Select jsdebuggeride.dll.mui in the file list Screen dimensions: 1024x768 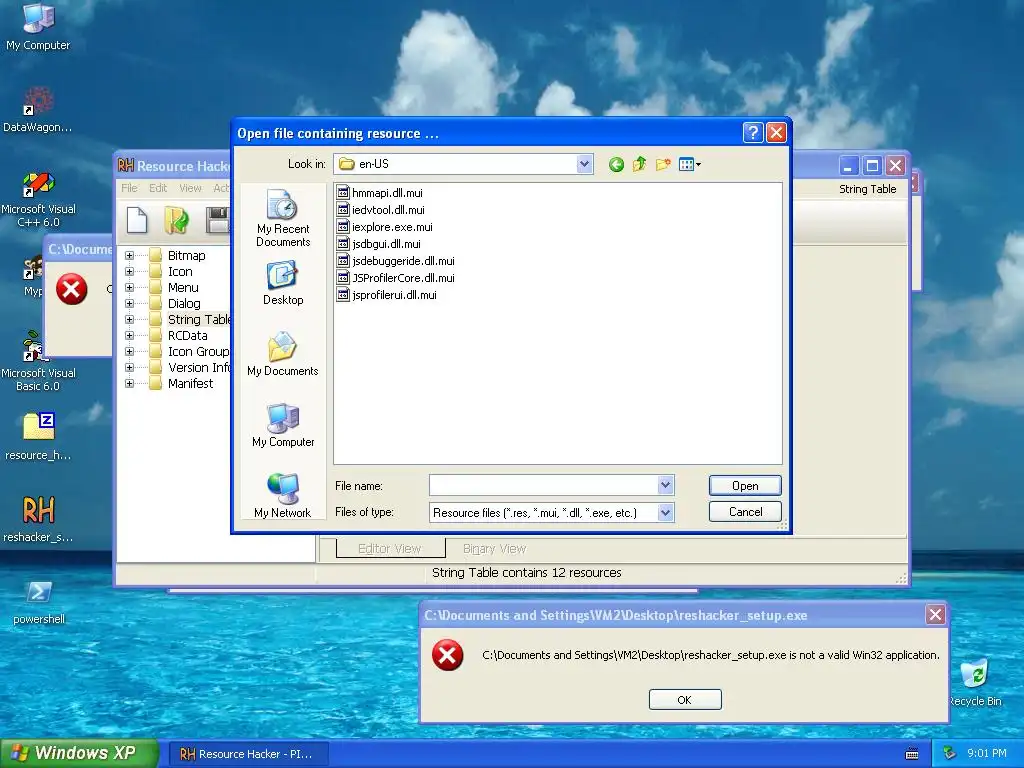point(396,261)
